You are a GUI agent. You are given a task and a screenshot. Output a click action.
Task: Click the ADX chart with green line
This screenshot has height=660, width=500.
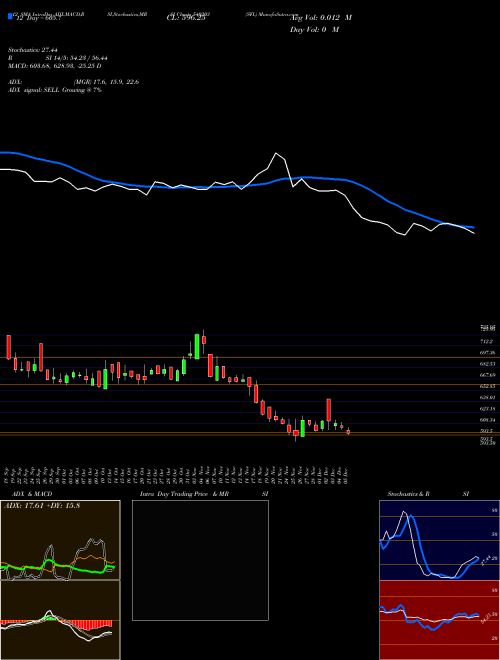point(60,540)
